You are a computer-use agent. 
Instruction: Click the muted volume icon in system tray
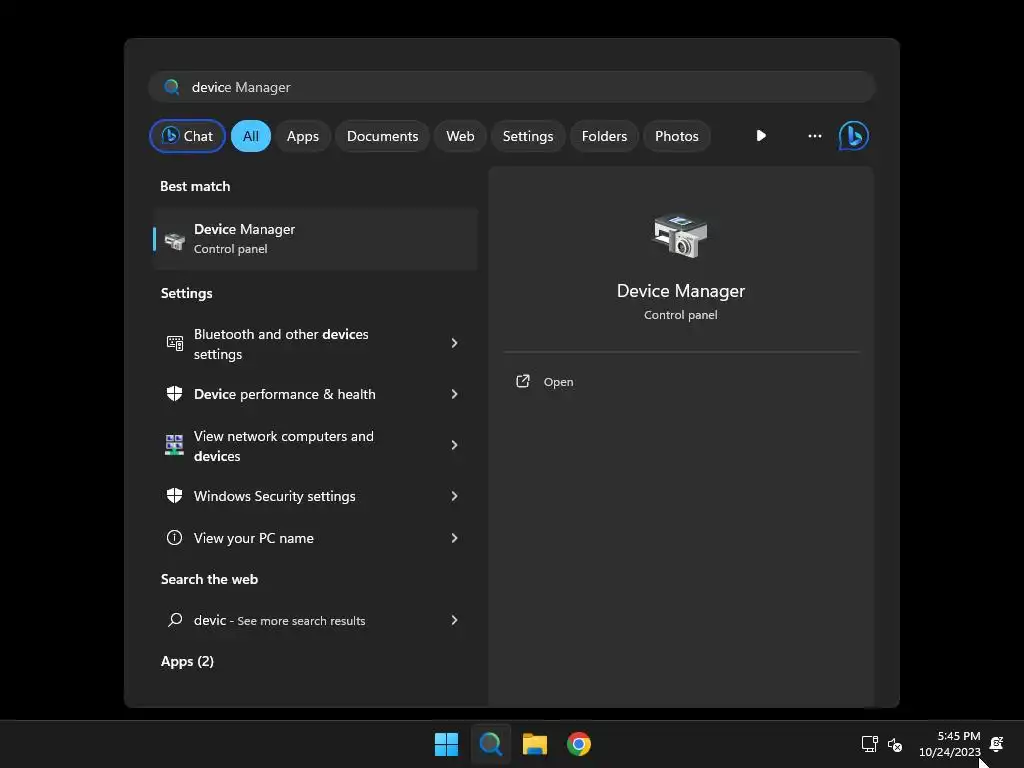895,744
